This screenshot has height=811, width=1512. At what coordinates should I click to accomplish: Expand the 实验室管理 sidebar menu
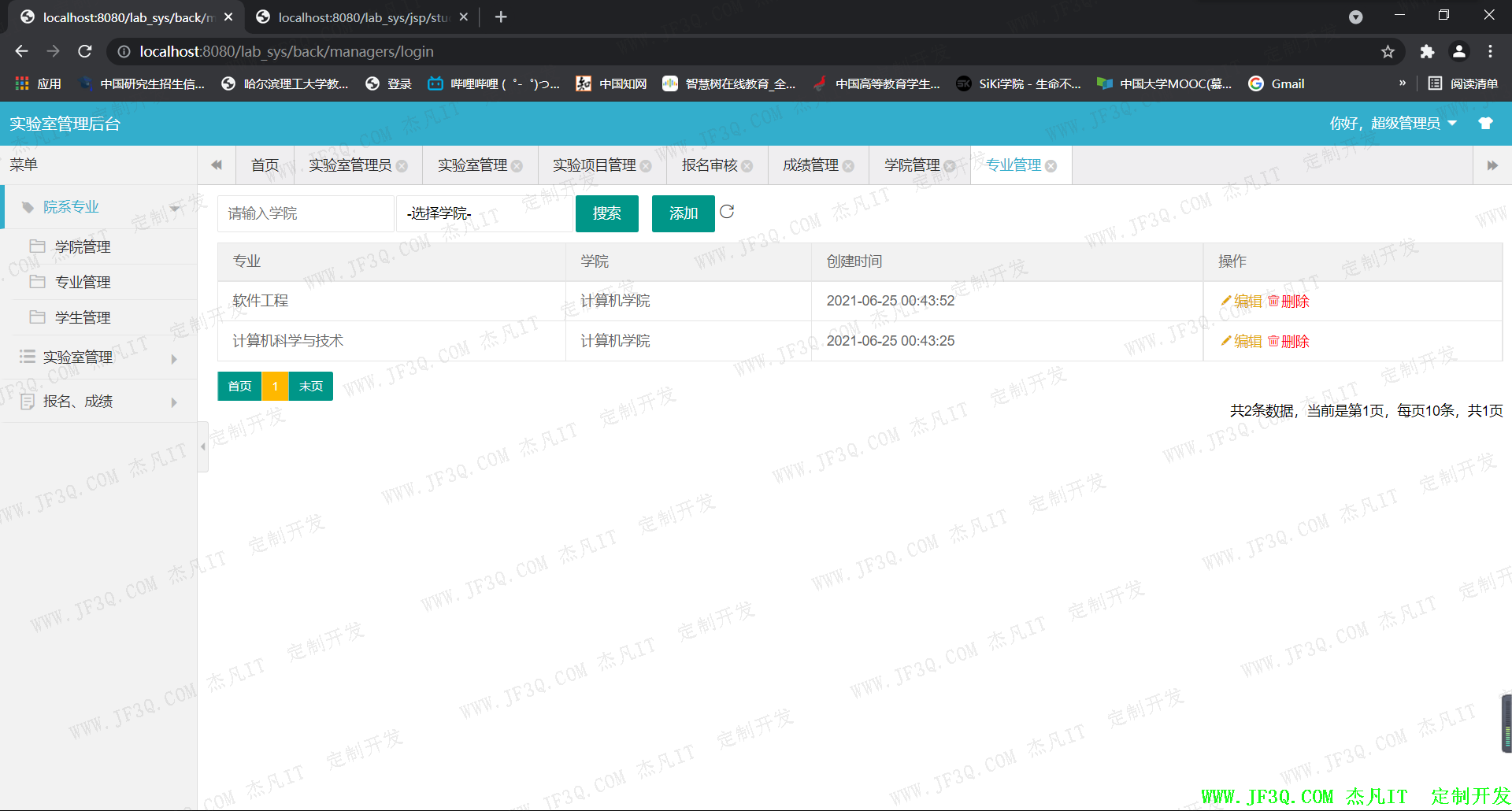click(x=98, y=357)
